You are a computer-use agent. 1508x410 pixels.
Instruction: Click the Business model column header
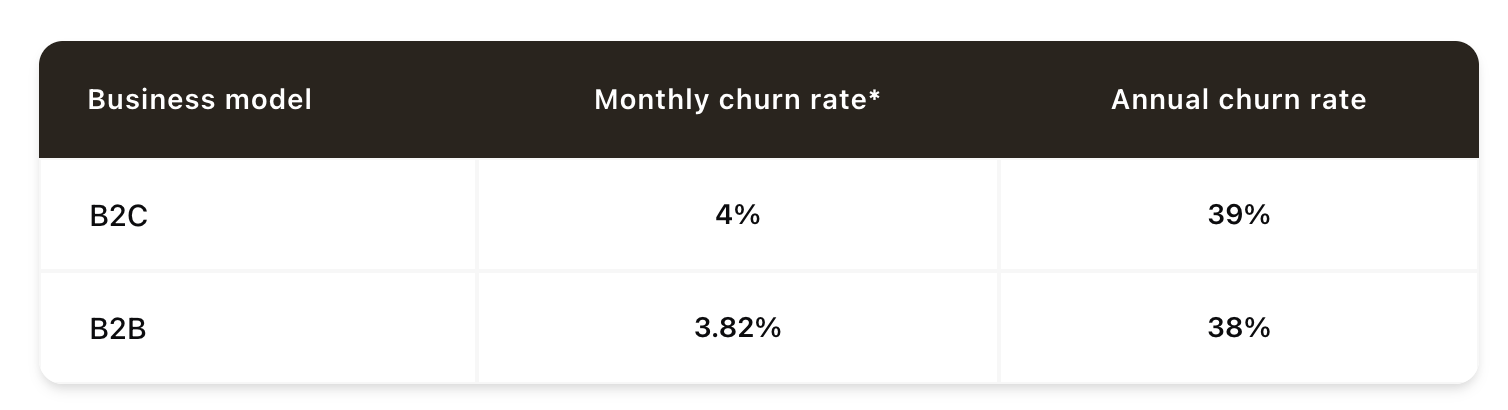coord(200,100)
